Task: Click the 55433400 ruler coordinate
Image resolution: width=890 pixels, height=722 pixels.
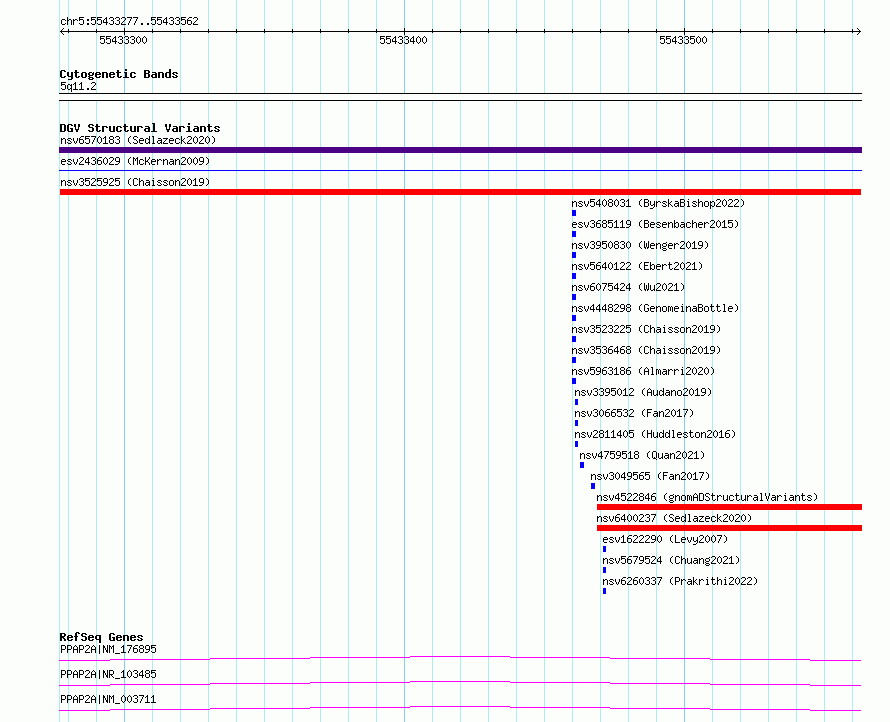Action: (403, 40)
